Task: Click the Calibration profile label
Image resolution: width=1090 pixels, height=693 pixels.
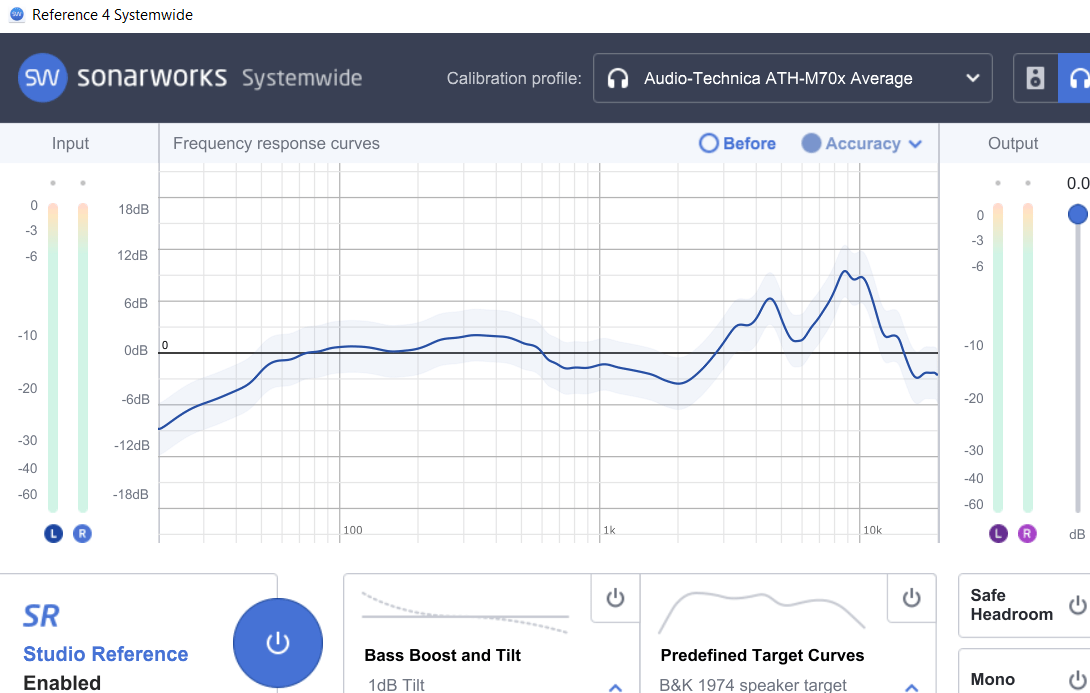Action: tap(514, 79)
